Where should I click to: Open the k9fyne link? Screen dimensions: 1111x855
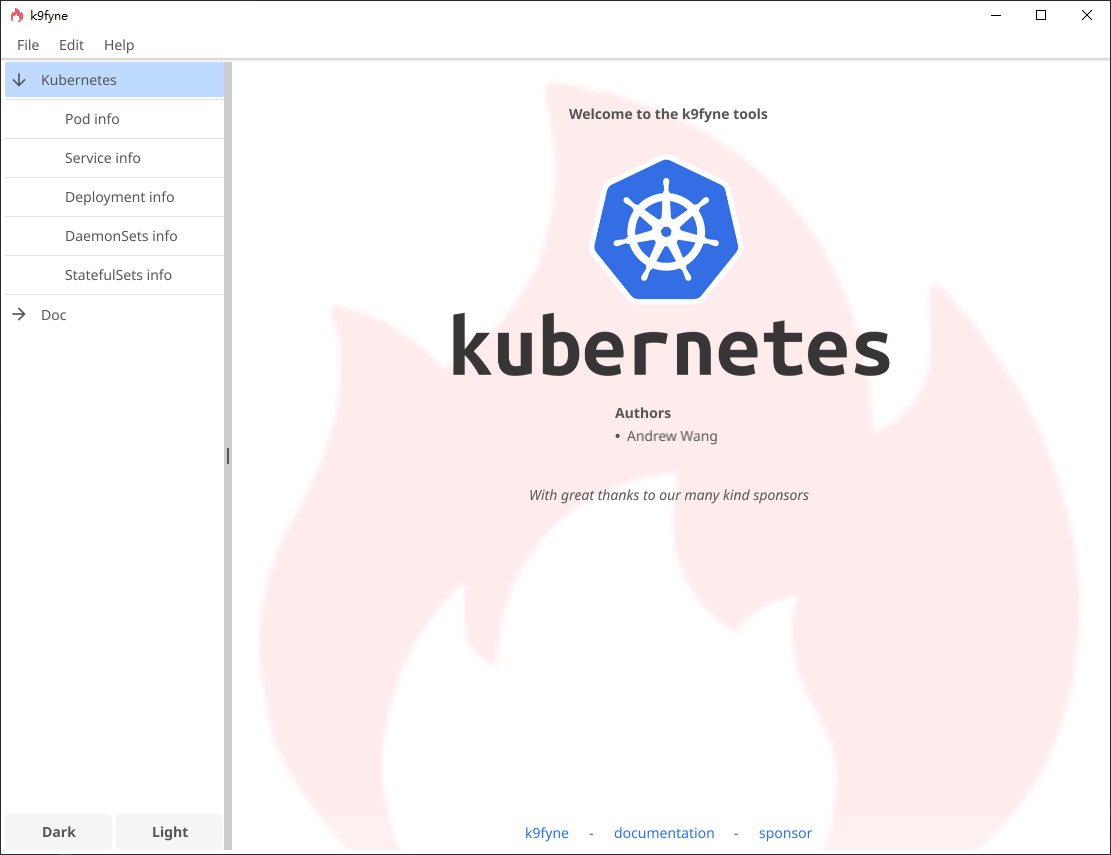[546, 833]
